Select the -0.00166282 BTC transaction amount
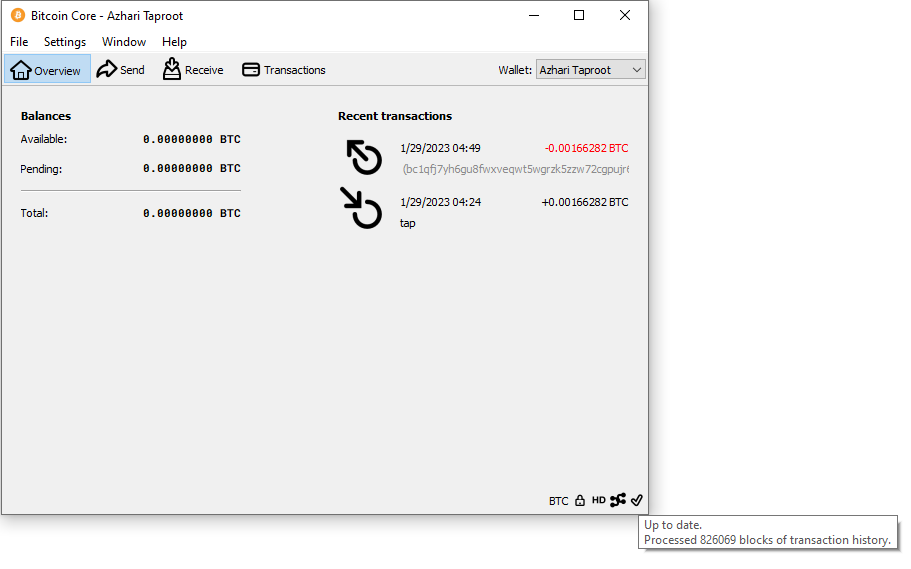The width and height of the screenshot is (911, 569). point(586,148)
